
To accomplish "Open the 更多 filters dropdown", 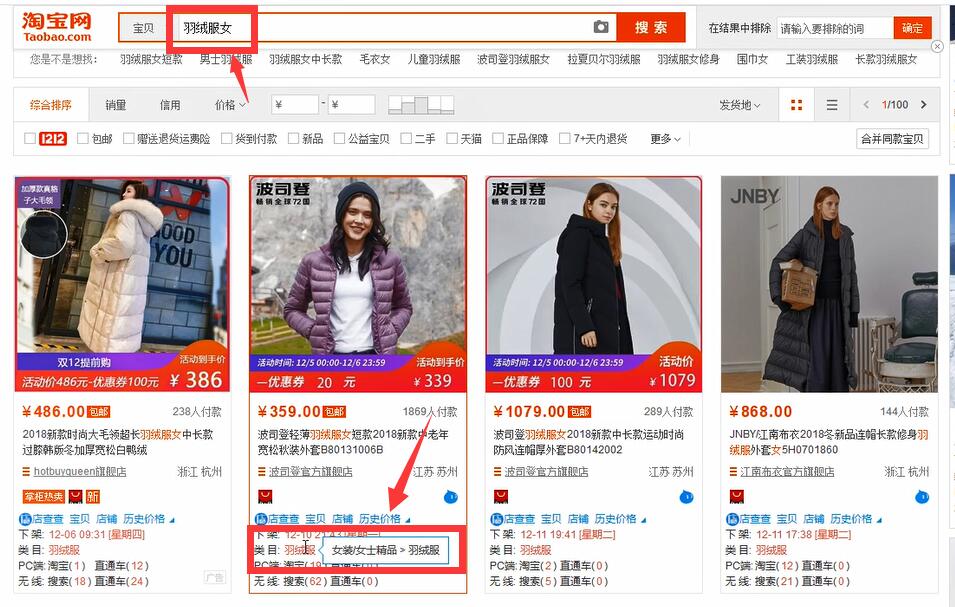I will (666, 139).
